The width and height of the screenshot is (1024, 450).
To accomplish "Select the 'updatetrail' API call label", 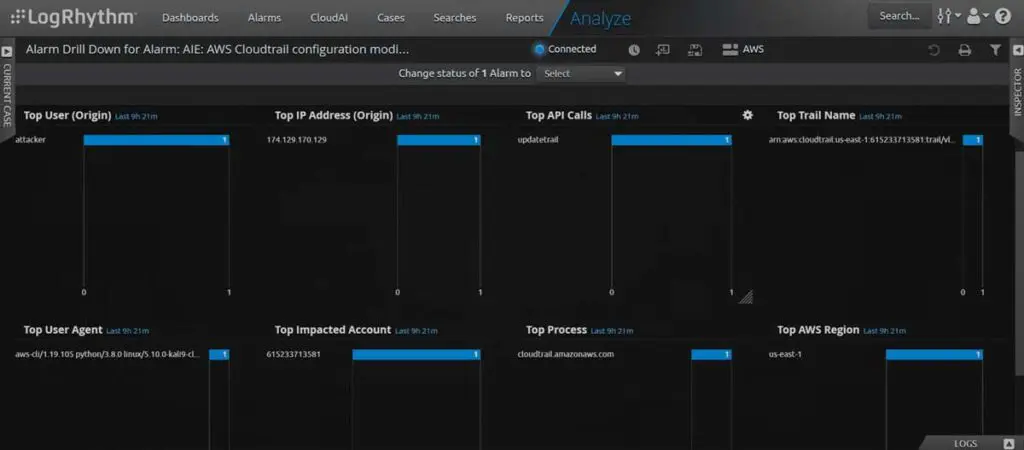I will click(x=537, y=140).
